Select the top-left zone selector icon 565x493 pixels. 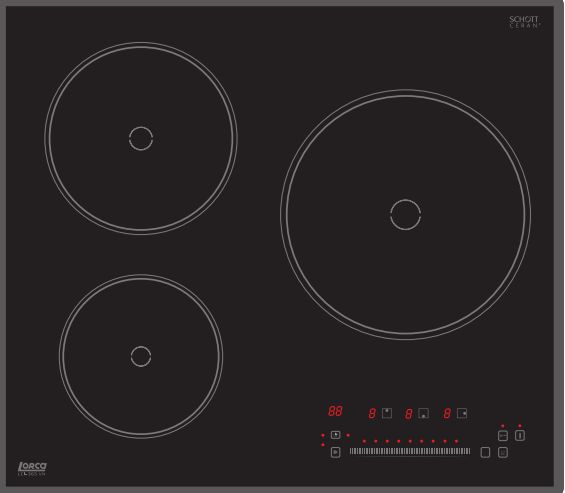coord(387,413)
